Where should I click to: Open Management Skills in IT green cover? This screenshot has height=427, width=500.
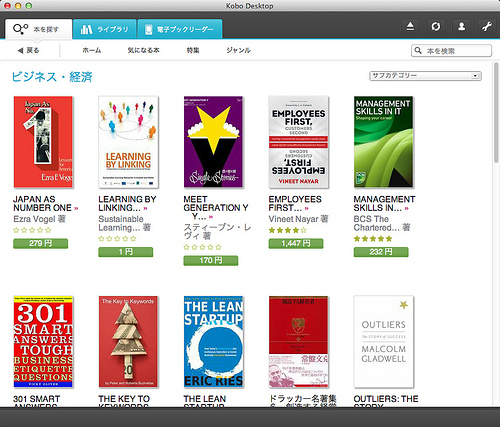pyautogui.click(x=384, y=142)
